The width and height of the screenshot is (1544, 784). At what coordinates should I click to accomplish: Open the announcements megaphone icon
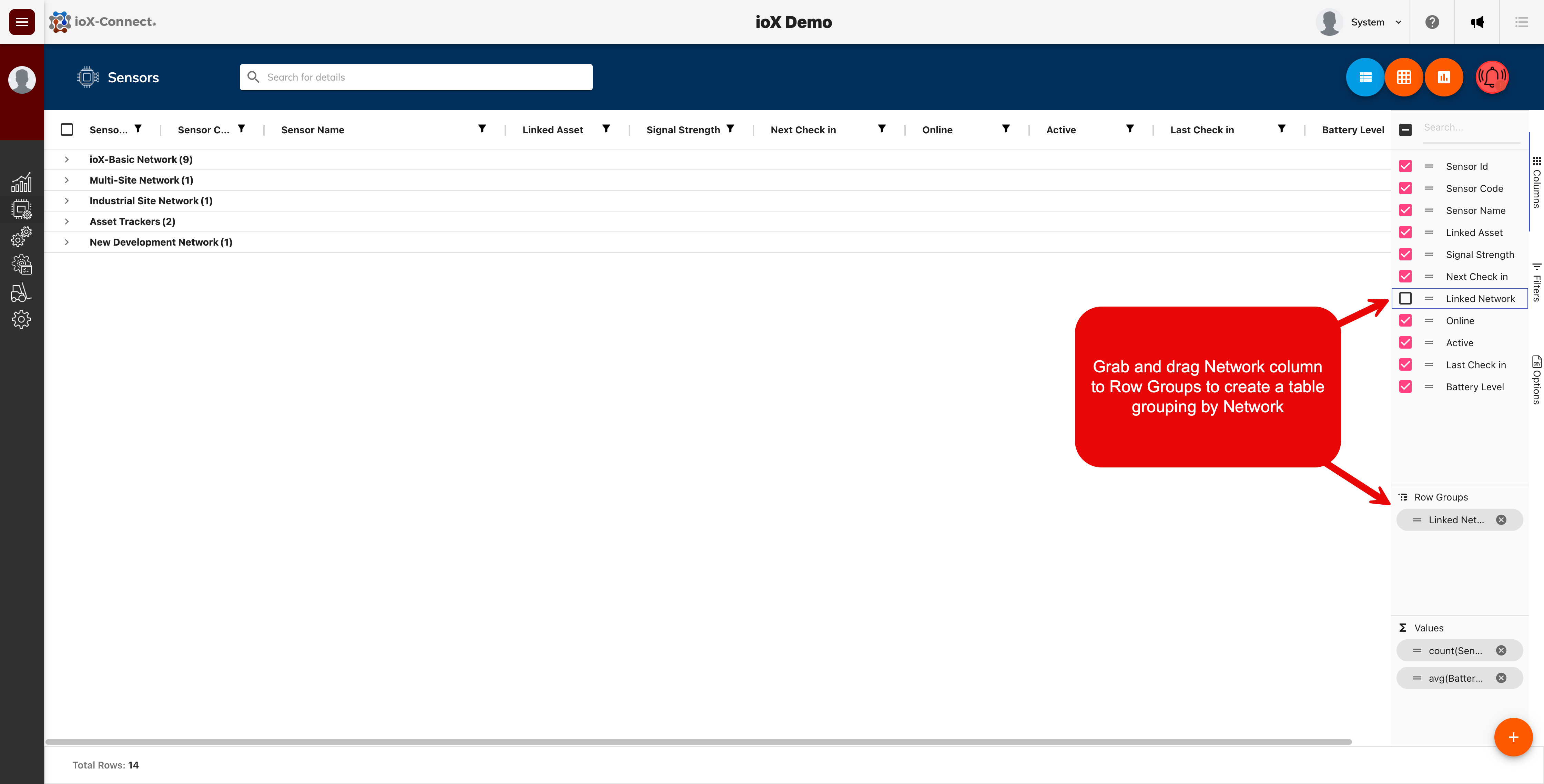[1477, 22]
